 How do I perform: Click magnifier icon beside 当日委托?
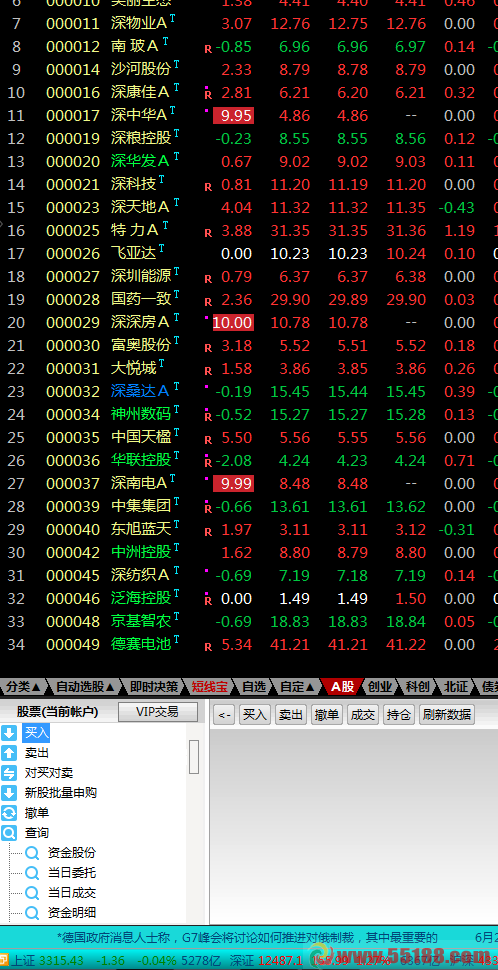pyautogui.click(x=32, y=873)
